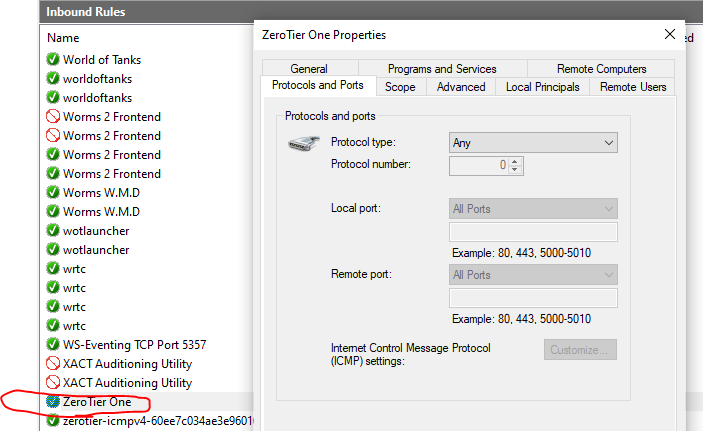Expand the Local port dropdown
The image size is (703, 431).
pos(533,209)
